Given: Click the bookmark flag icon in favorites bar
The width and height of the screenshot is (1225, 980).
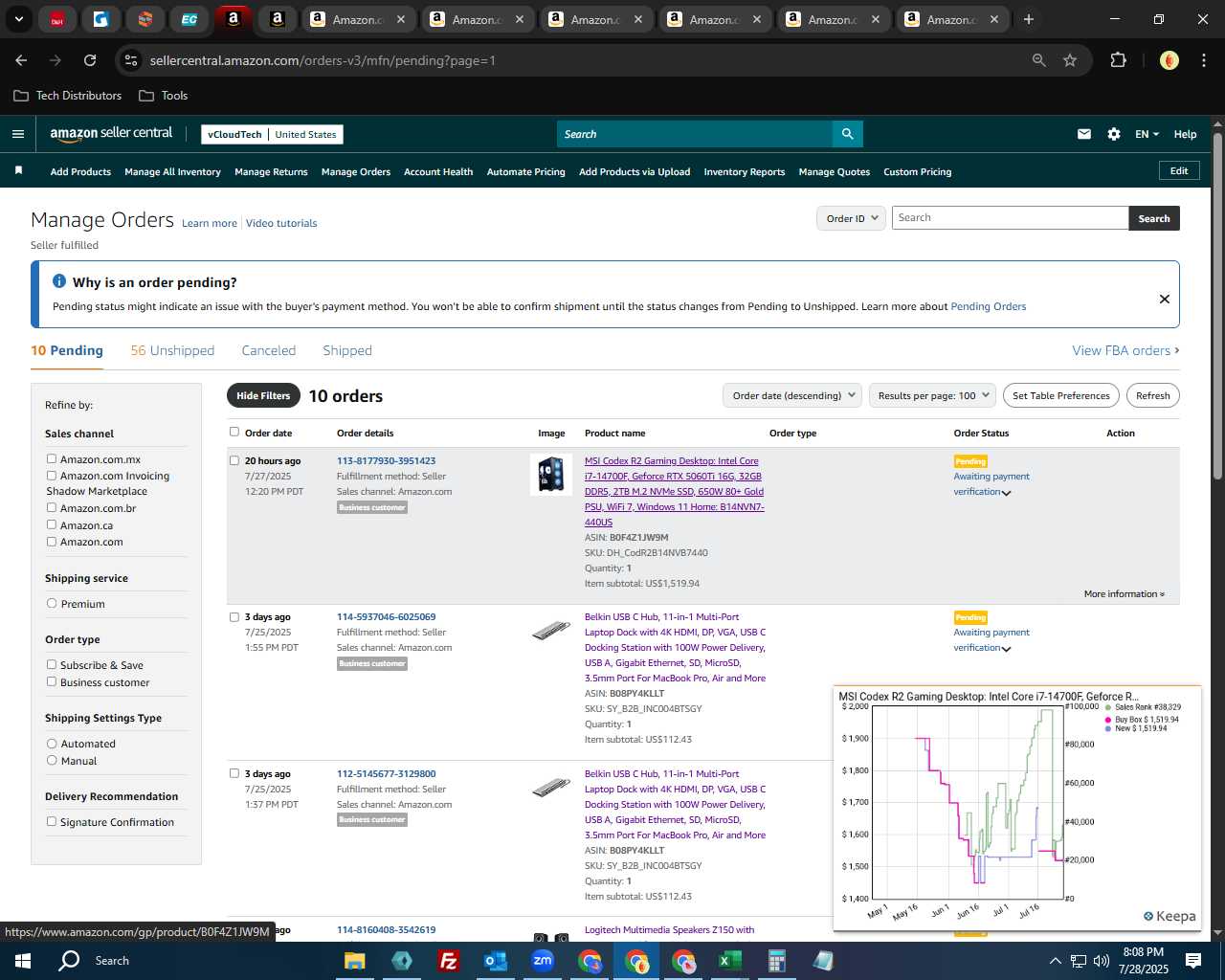Looking at the screenshot, I should tap(18, 170).
